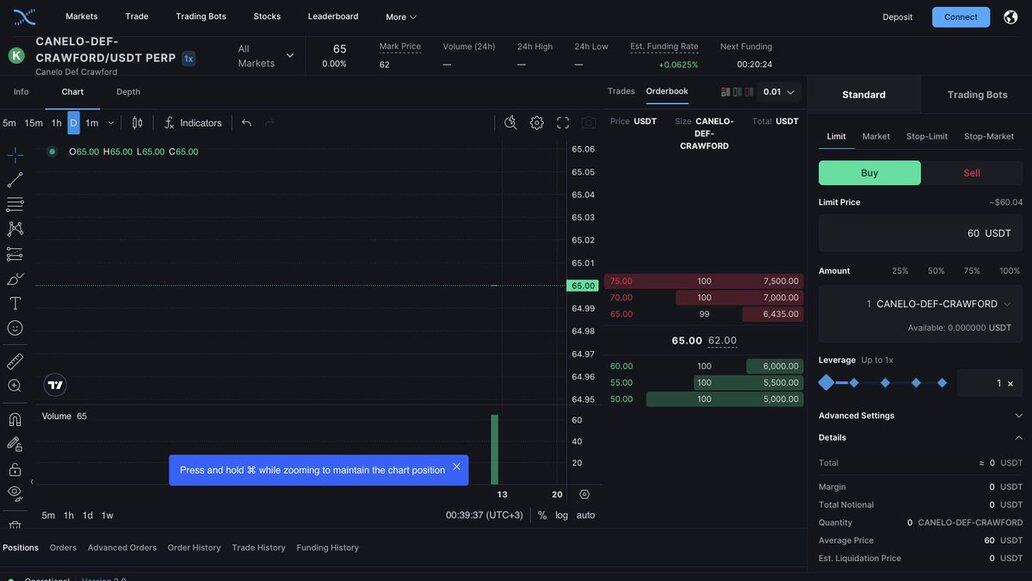Set amount to 50%
Screen dimensions: 1032x581
click(x=935, y=271)
